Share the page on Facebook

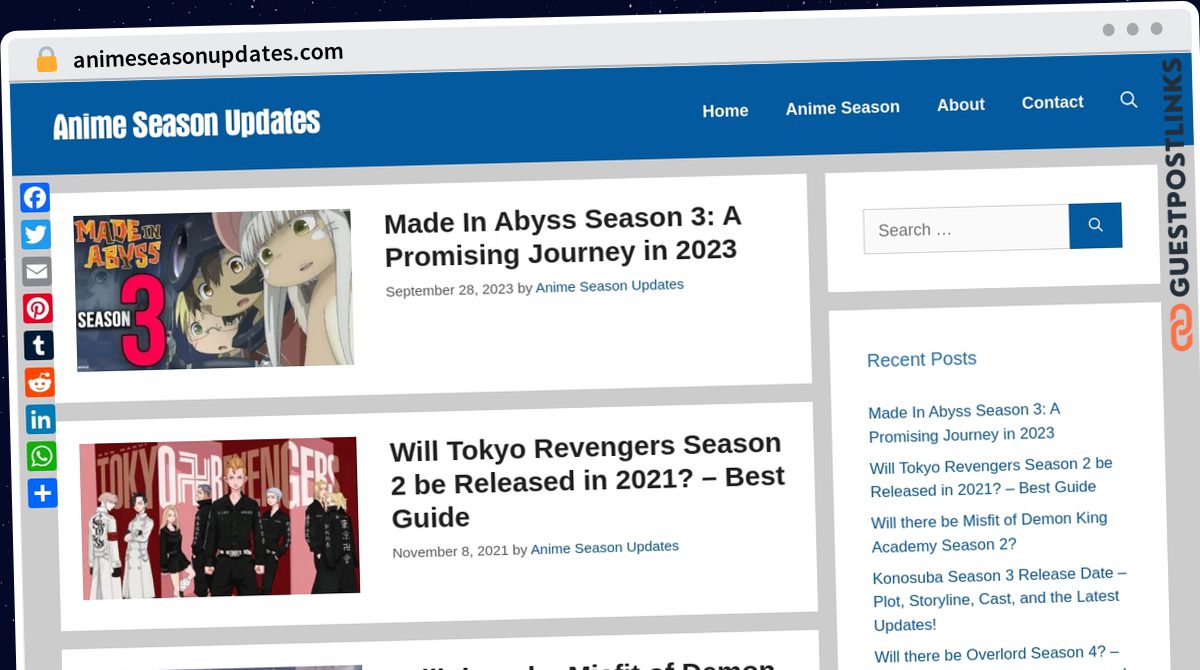point(35,198)
